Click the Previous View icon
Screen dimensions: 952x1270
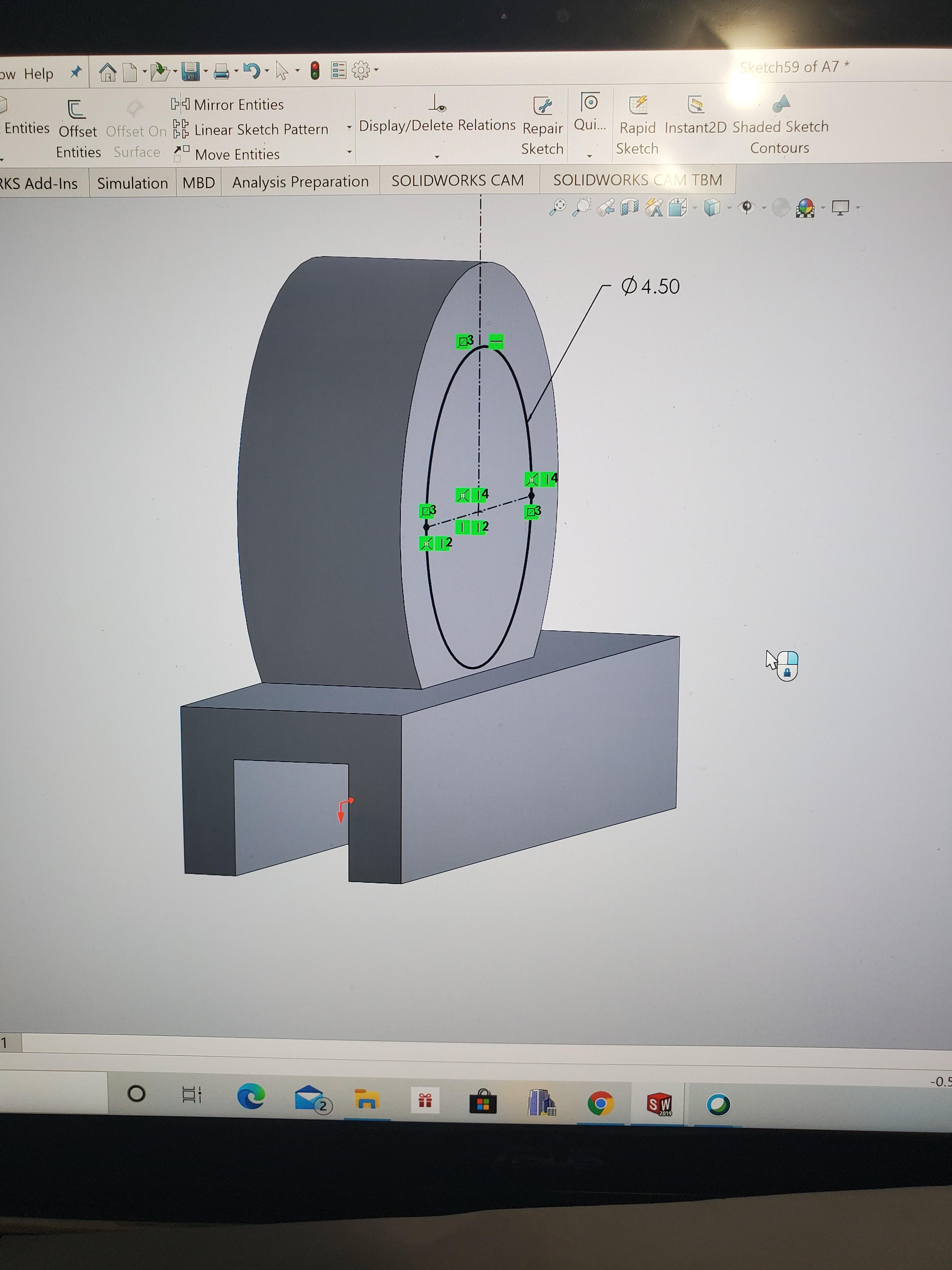pyautogui.click(x=605, y=207)
